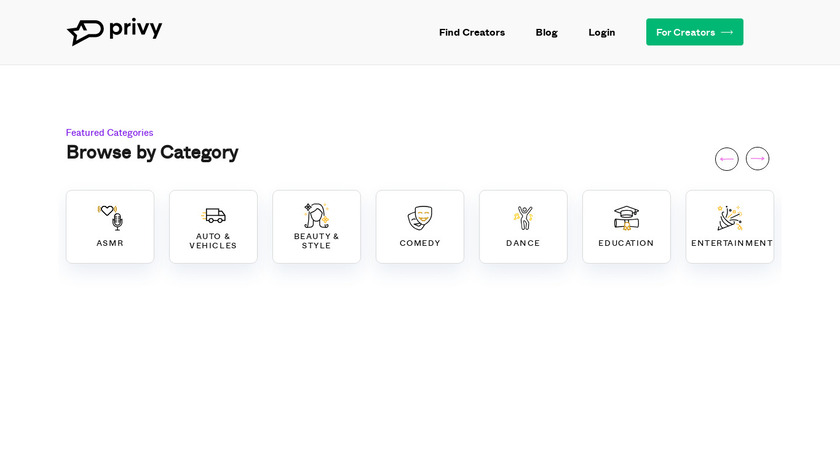Select the Entertainment category label
This screenshot has width=840, height=472.
[x=732, y=243]
